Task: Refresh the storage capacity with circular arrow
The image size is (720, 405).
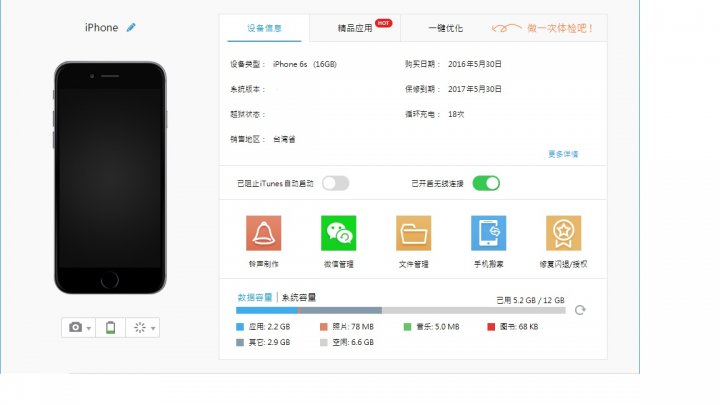Action: point(580,310)
